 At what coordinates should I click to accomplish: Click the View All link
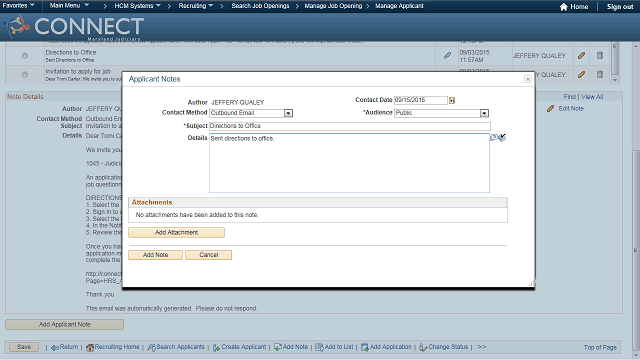coord(592,97)
